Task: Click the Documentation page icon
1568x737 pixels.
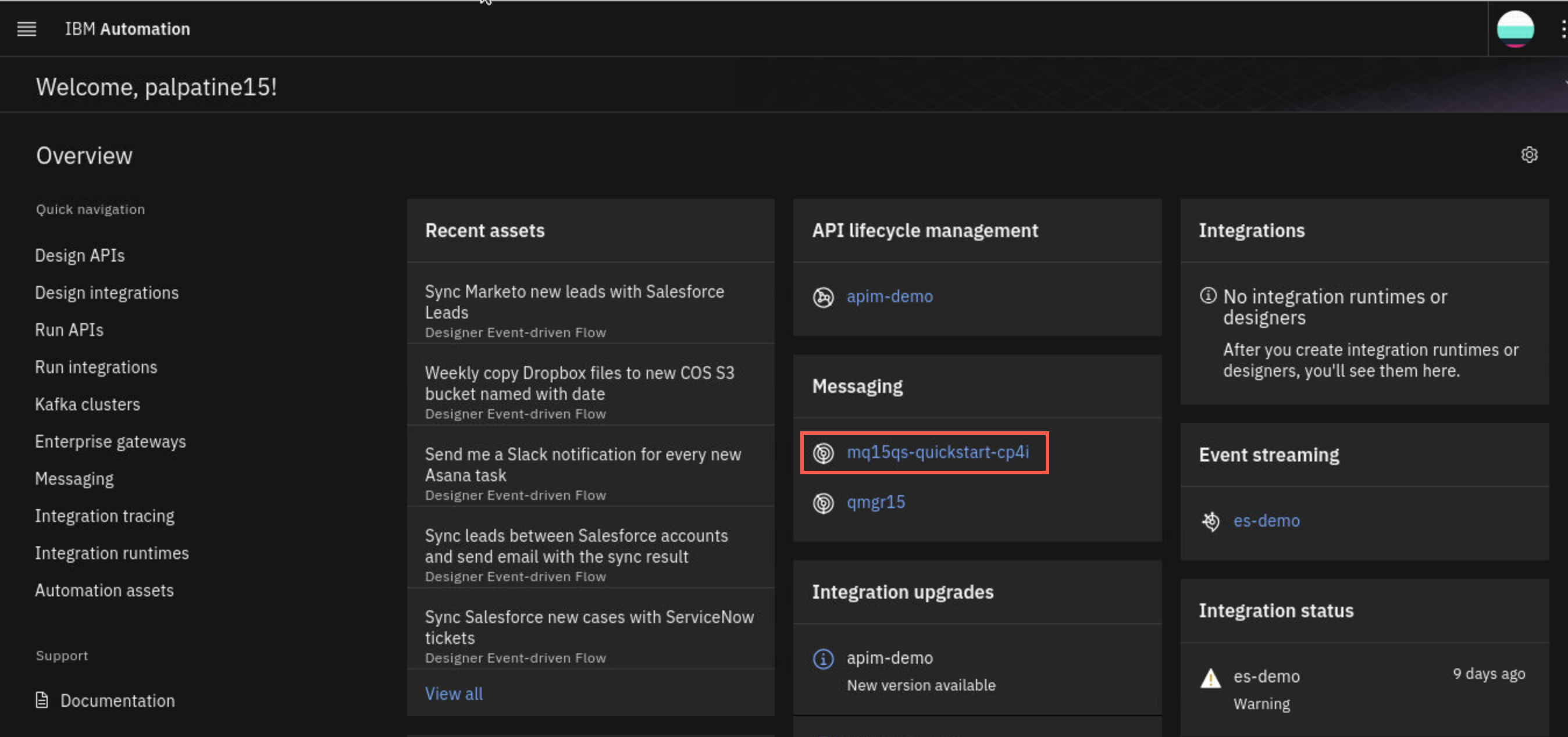Action: point(42,700)
